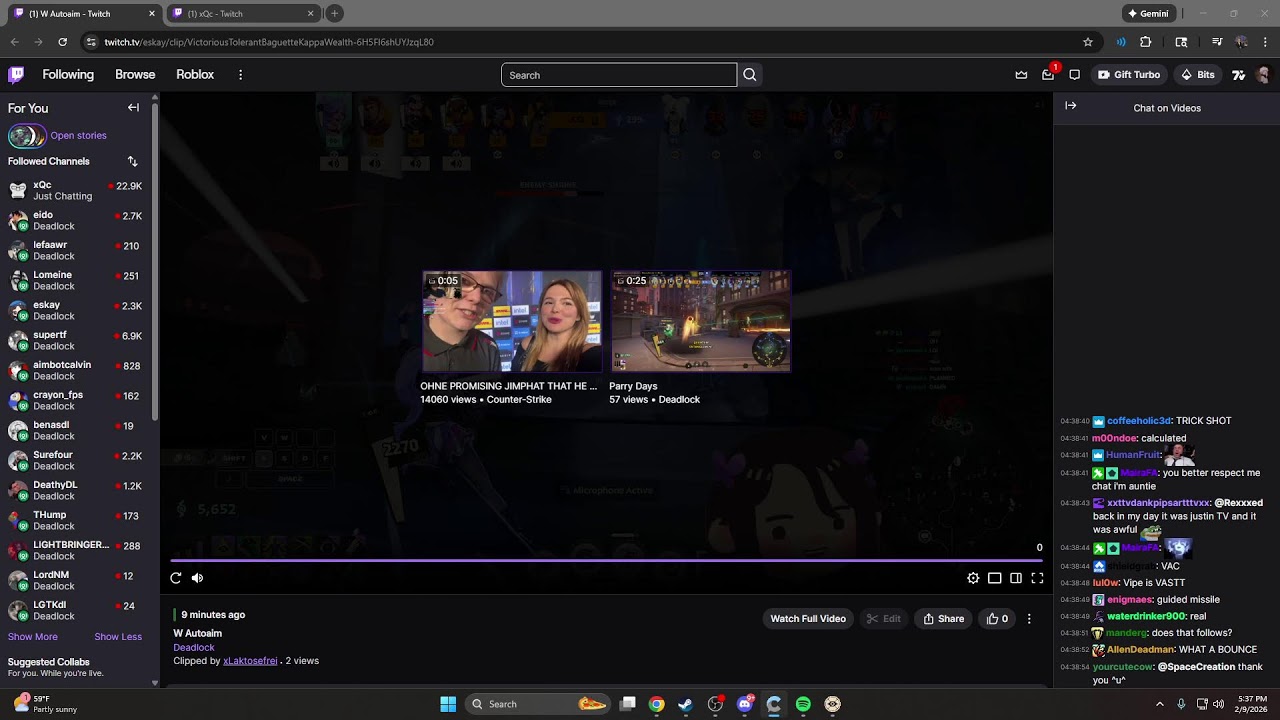This screenshot has height=720, width=1280.
Task: Replay the clip with the replay icon
Action: pyautogui.click(x=176, y=578)
